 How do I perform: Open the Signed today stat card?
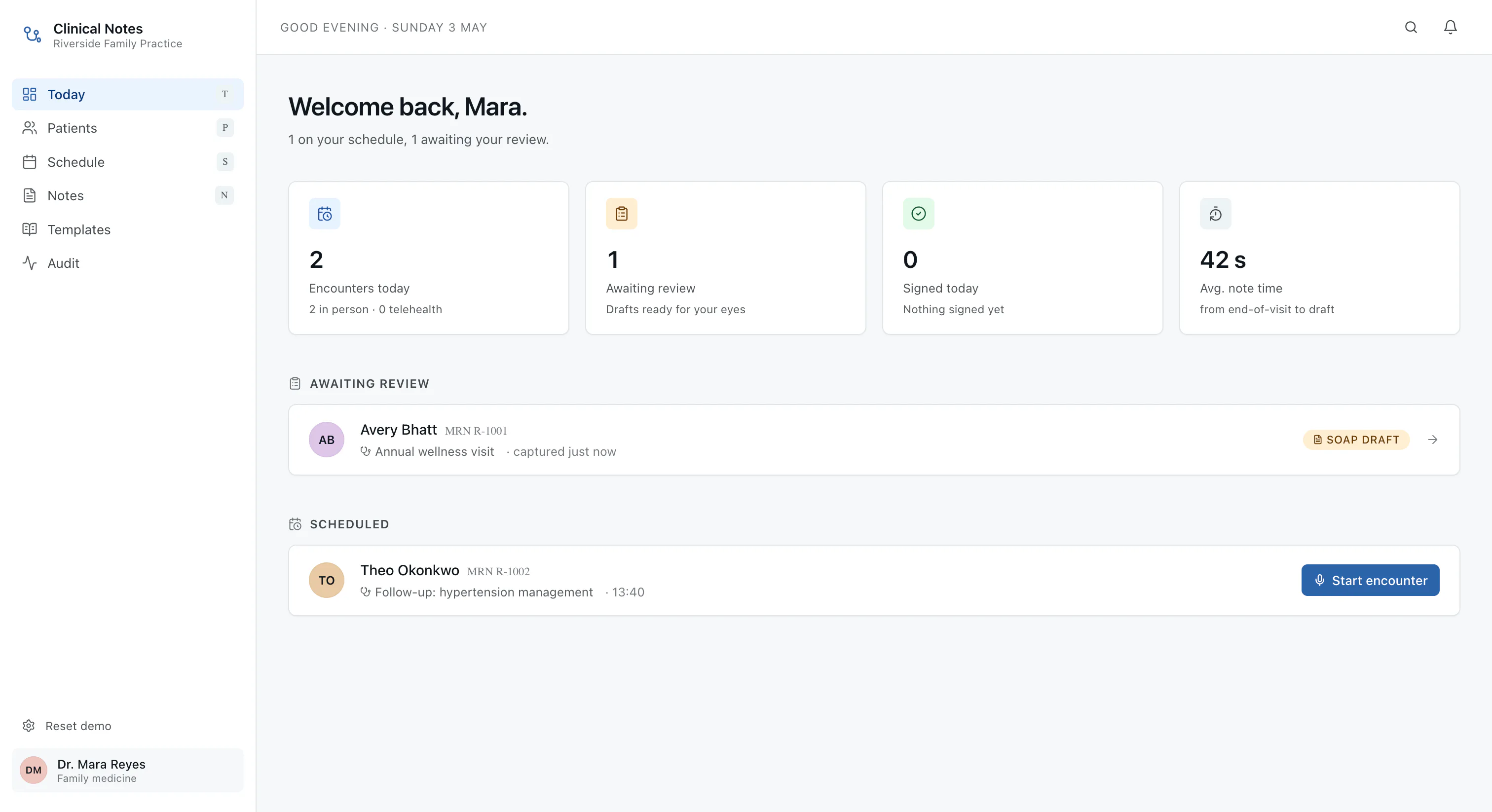point(1022,258)
